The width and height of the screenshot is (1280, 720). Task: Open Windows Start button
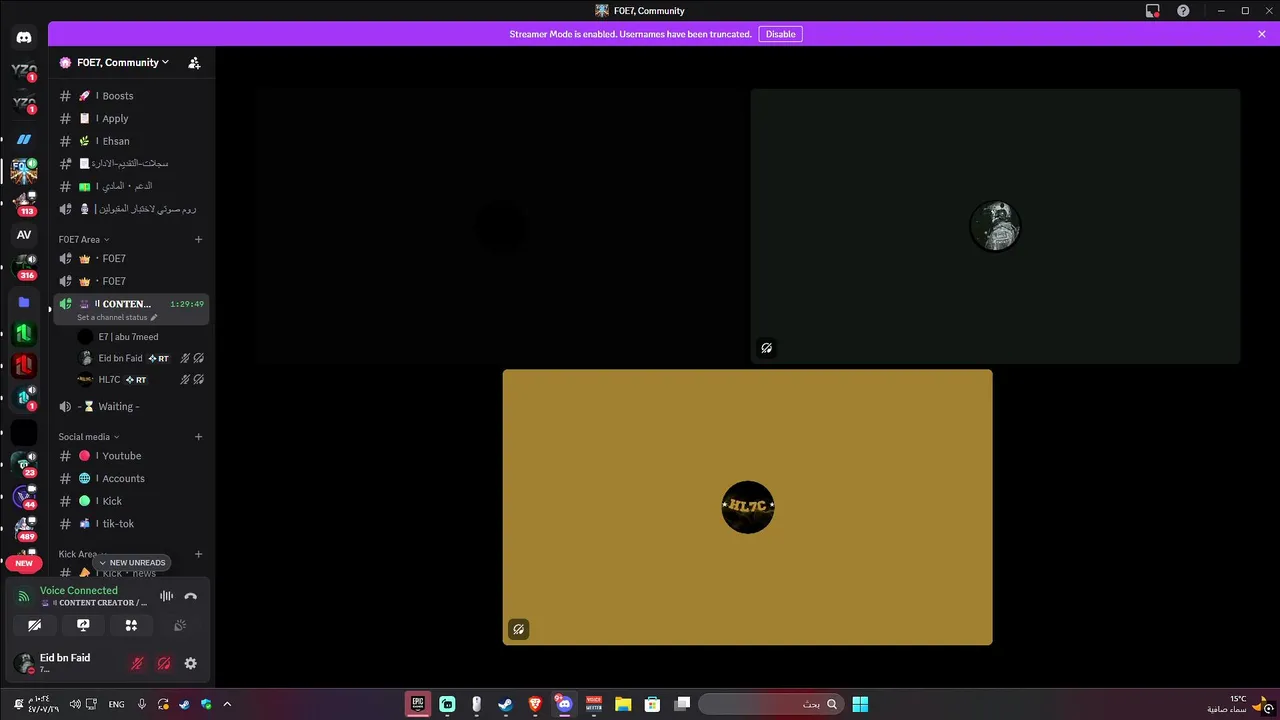(860, 704)
